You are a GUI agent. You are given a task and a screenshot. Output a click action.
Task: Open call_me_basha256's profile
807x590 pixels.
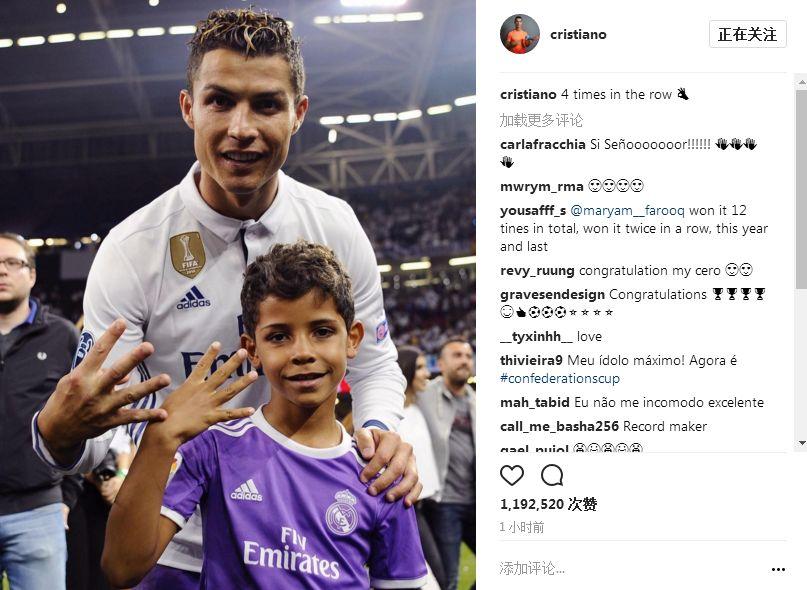pyautogui.click(x=559, y=426)
